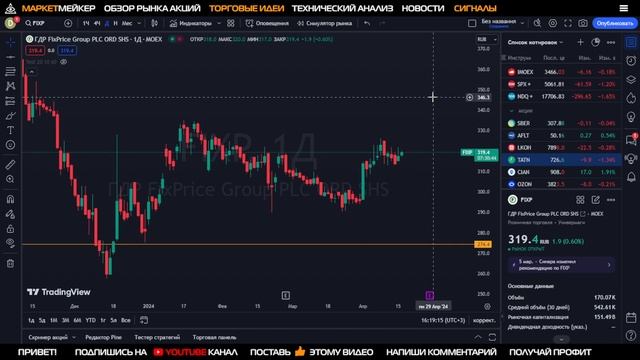Screen dimensions: 640x360
Task: Expand the timeframe dropdown arrow
Action: [139, 23]
